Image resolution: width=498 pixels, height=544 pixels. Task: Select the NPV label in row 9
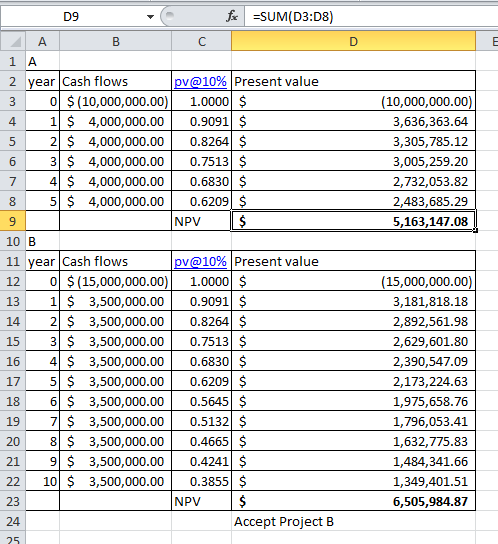(x=202, y=221)
